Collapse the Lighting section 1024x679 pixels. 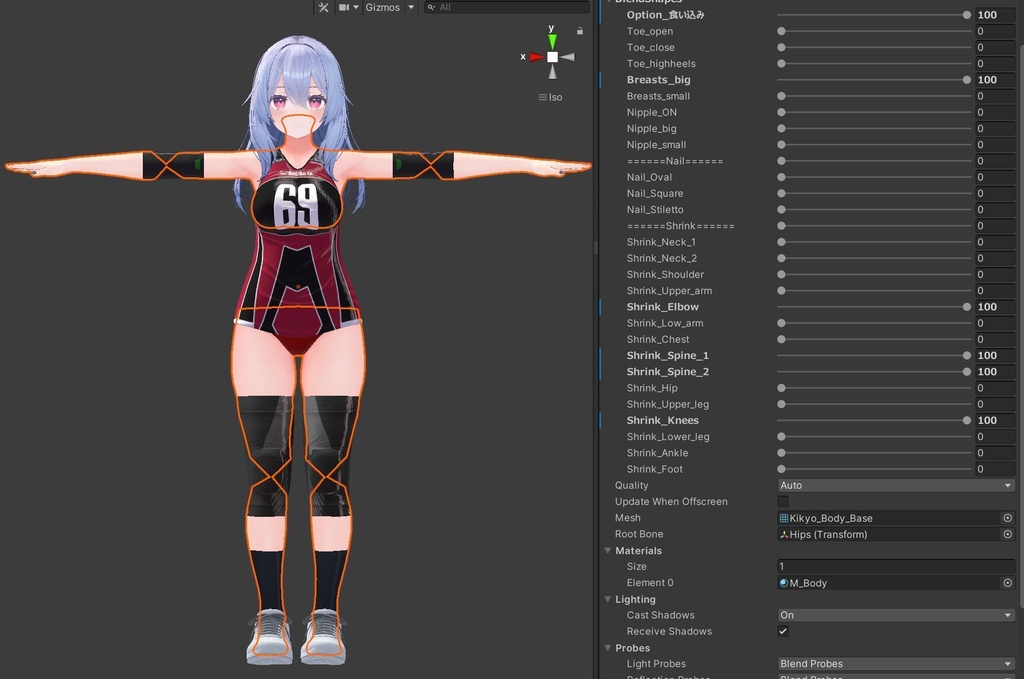click(608, 599)
